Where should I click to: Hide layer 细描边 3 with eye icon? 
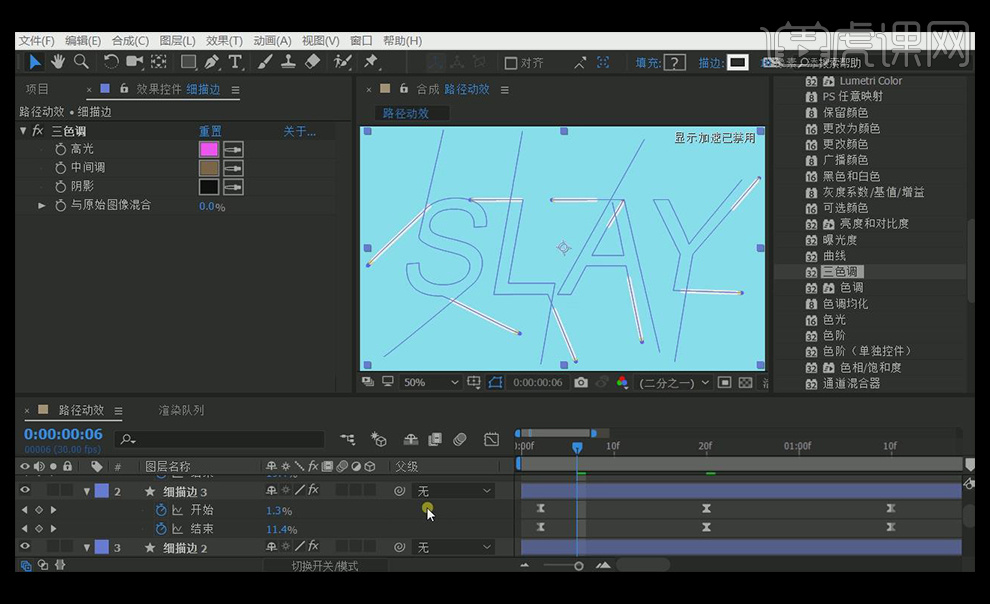pos(25,491)
